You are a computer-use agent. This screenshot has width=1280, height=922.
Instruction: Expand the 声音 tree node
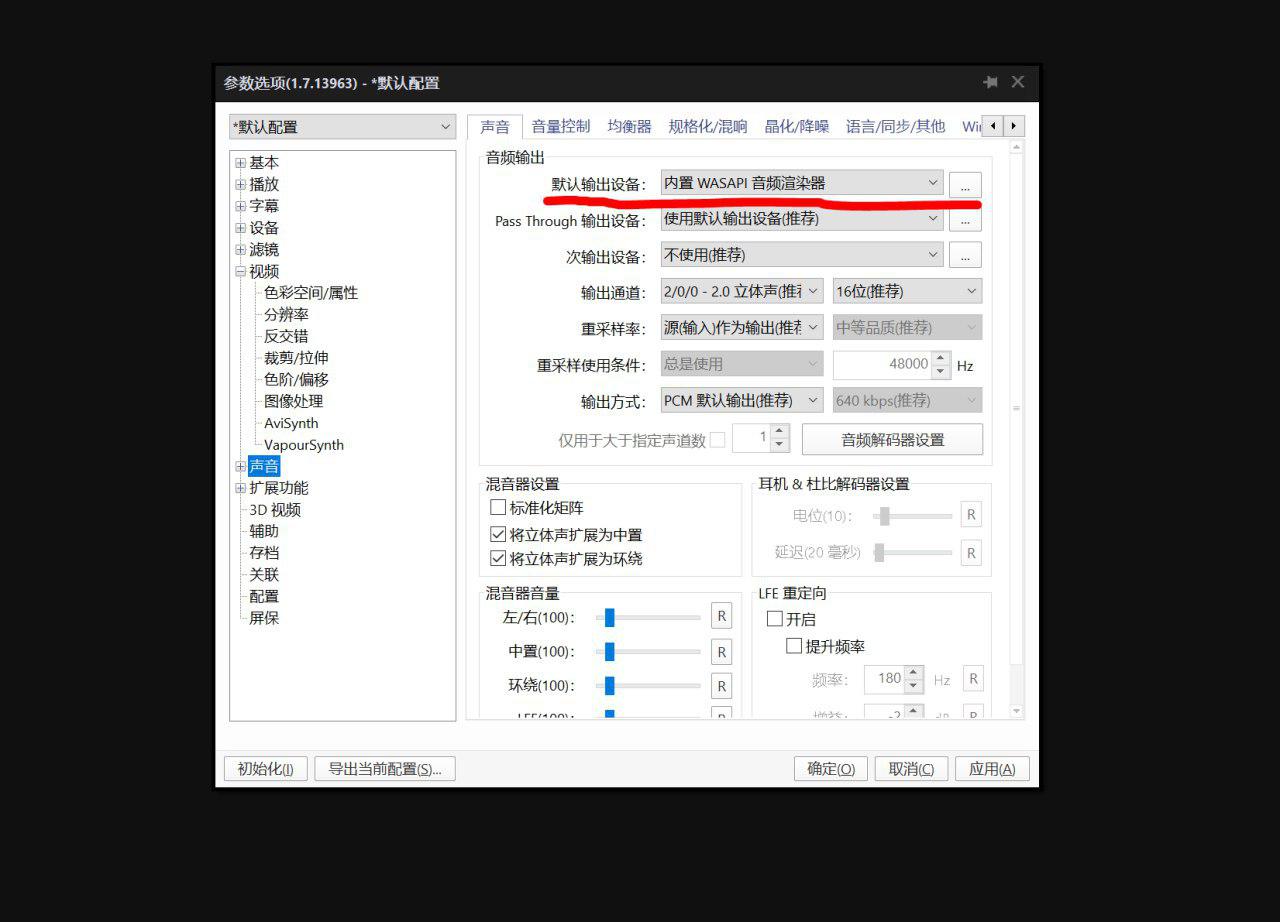click(x=240, y=466)
